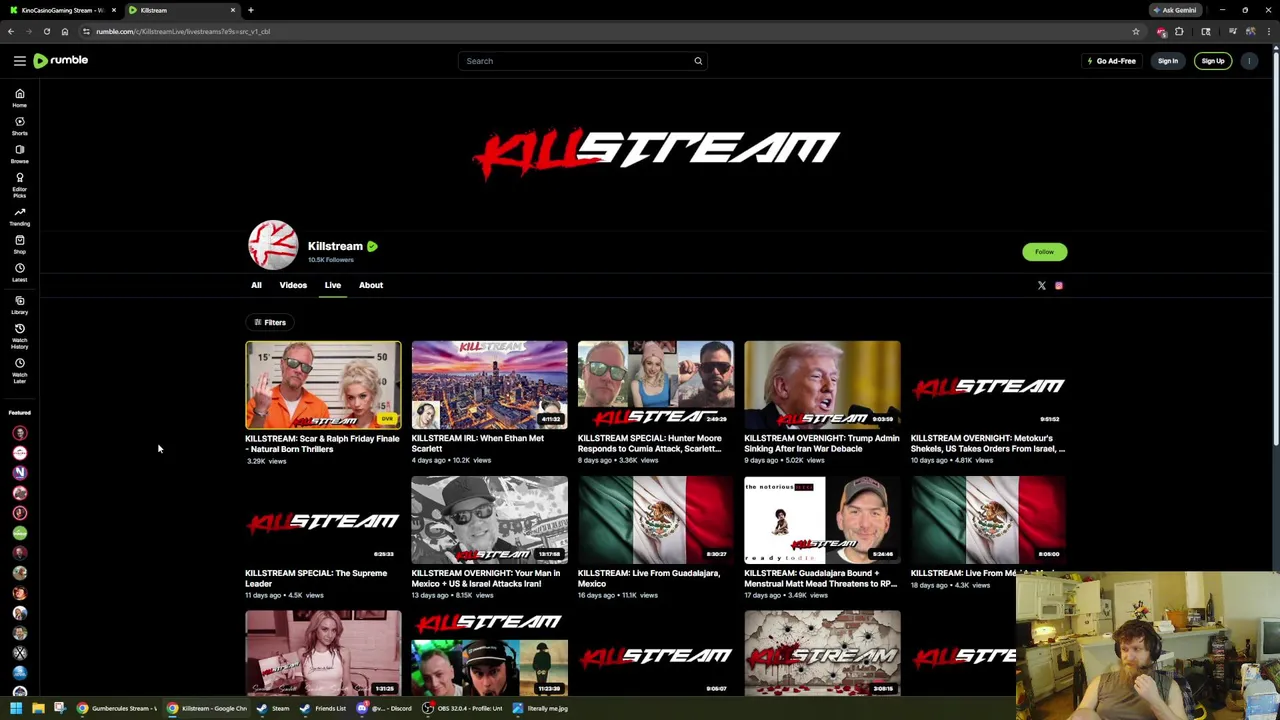Click the Go Ad-Free button
The width and height of the screenshot is (1280, 720).
(1111, 61)
